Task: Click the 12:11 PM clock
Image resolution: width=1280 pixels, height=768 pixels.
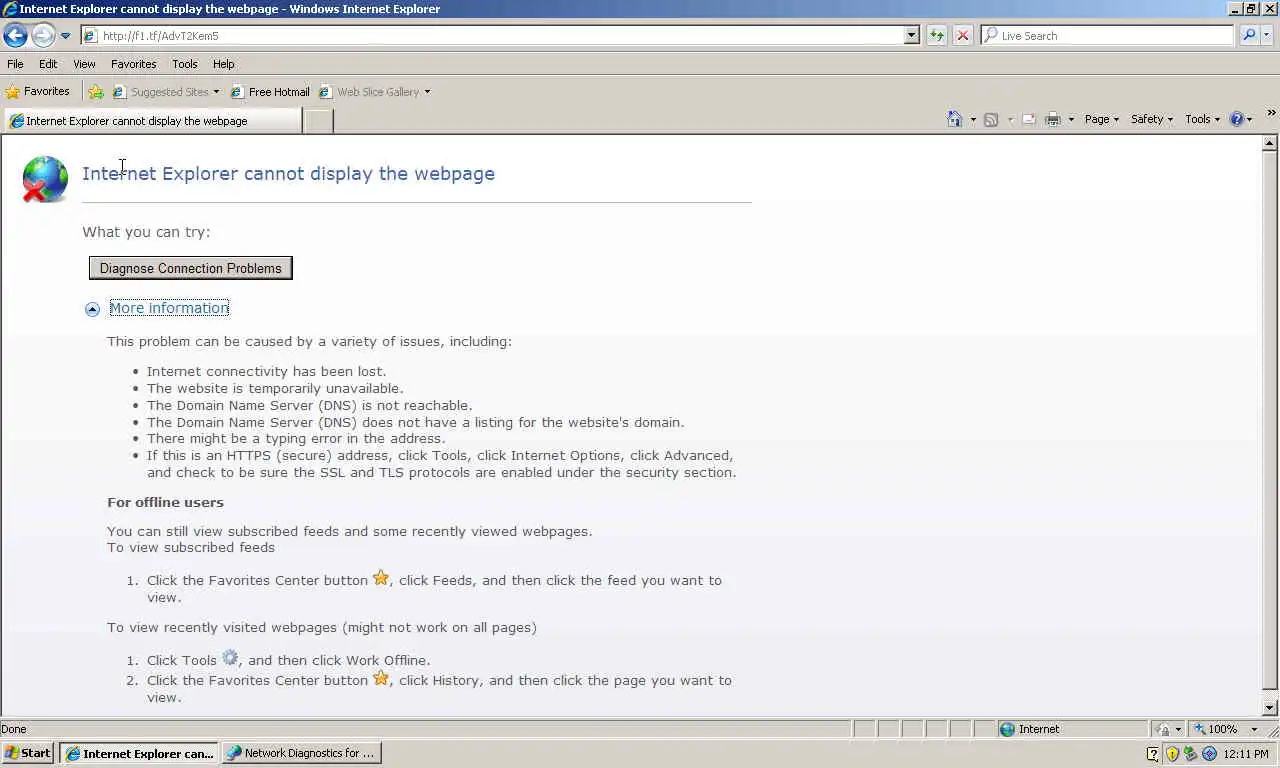Action: click(x=1245, y=754)
